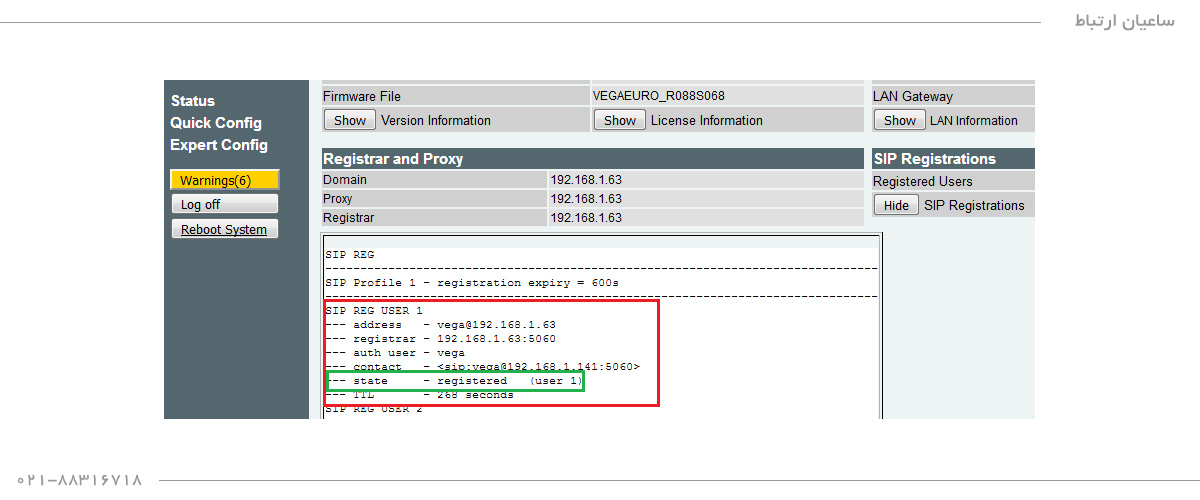This screenshot has width=1200, height=500.
Task: Click the firmware file name VEGAEURO_R088S068
Action: click(658, 96)
